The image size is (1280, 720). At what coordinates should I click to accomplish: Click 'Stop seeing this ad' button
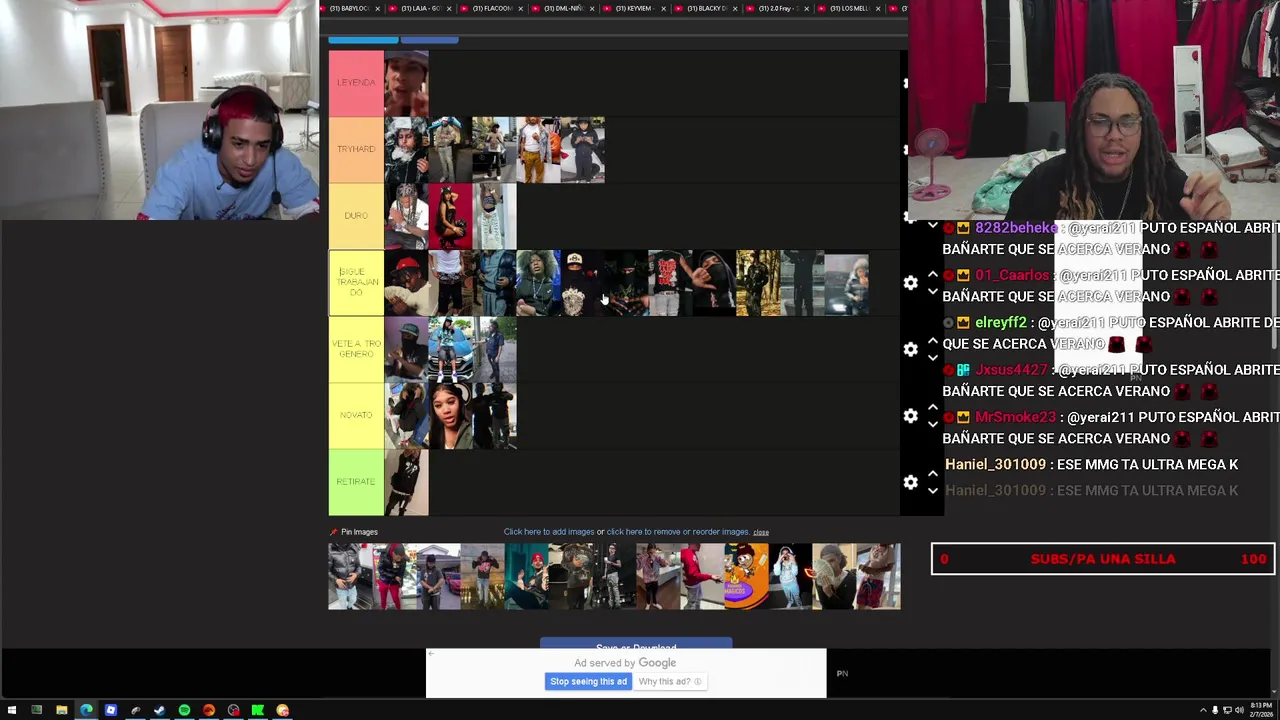click(x=588, y=681)
